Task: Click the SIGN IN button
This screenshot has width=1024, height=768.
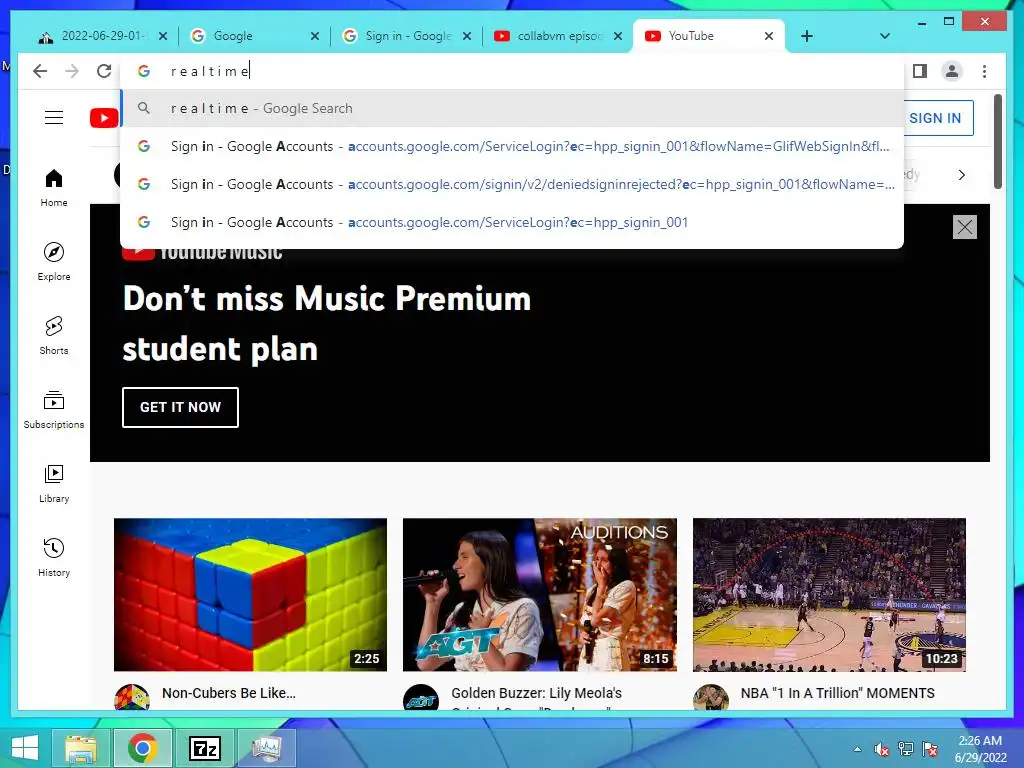Action: pyautogui.click(x=935, y=118)
